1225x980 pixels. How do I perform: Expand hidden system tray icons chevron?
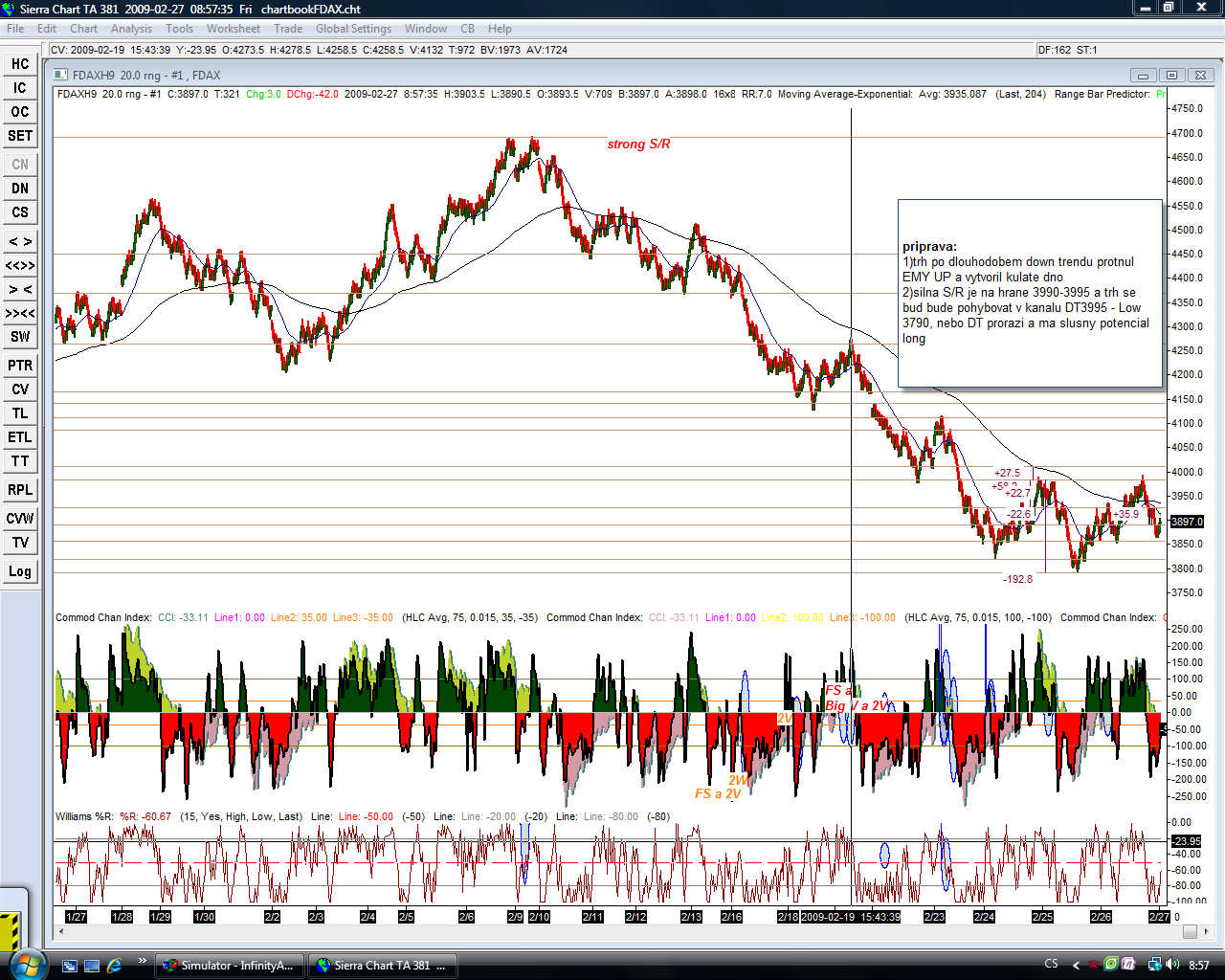click(x=1076, y=965)
